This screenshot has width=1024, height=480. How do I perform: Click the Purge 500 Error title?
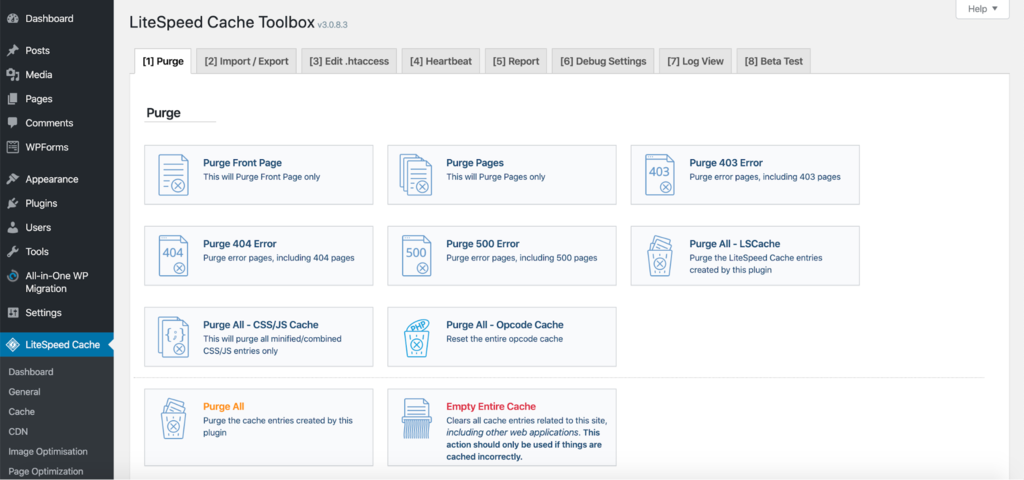(x=483, y=244)
